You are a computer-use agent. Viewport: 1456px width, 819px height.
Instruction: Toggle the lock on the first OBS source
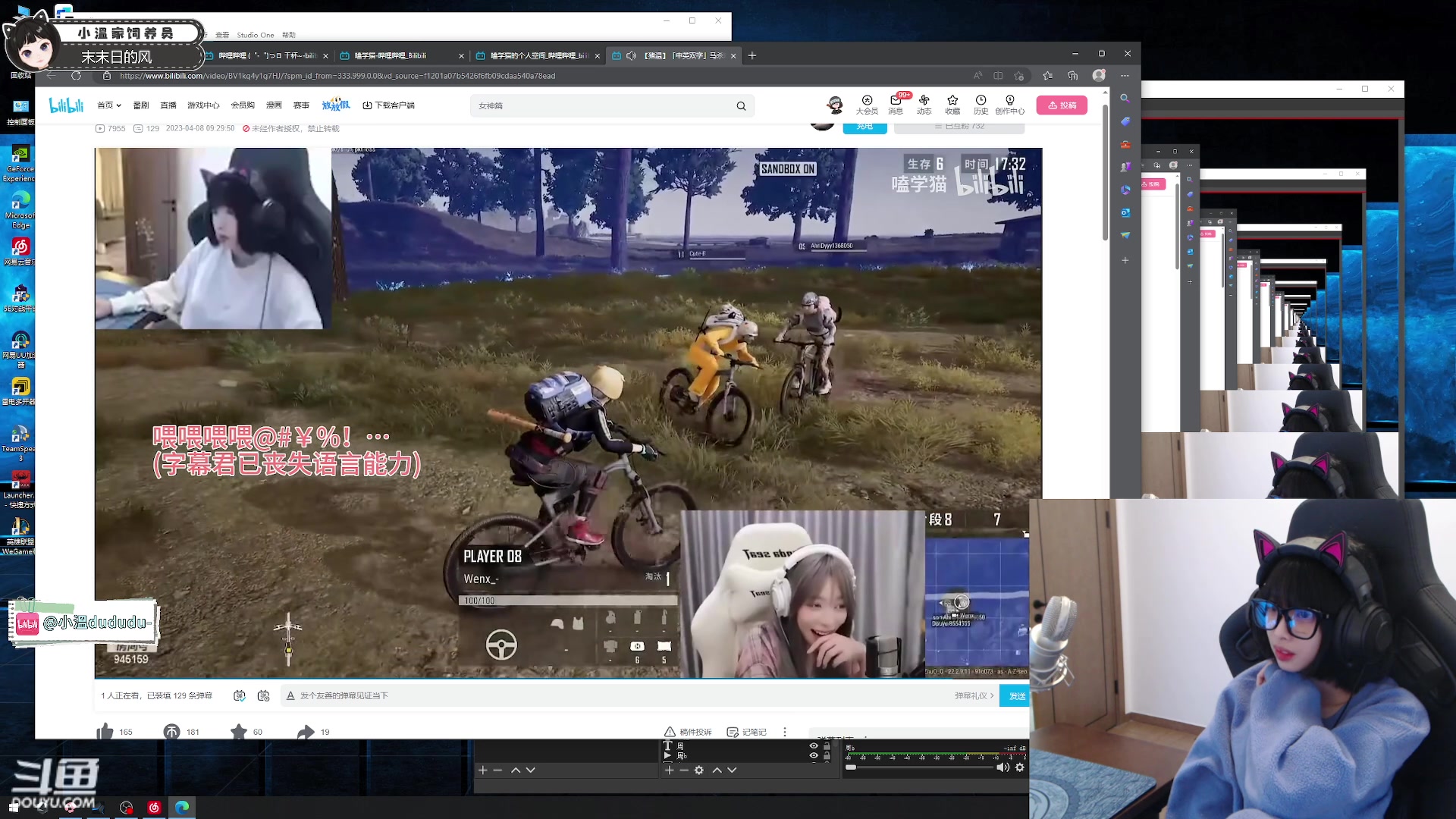point(827,745)
